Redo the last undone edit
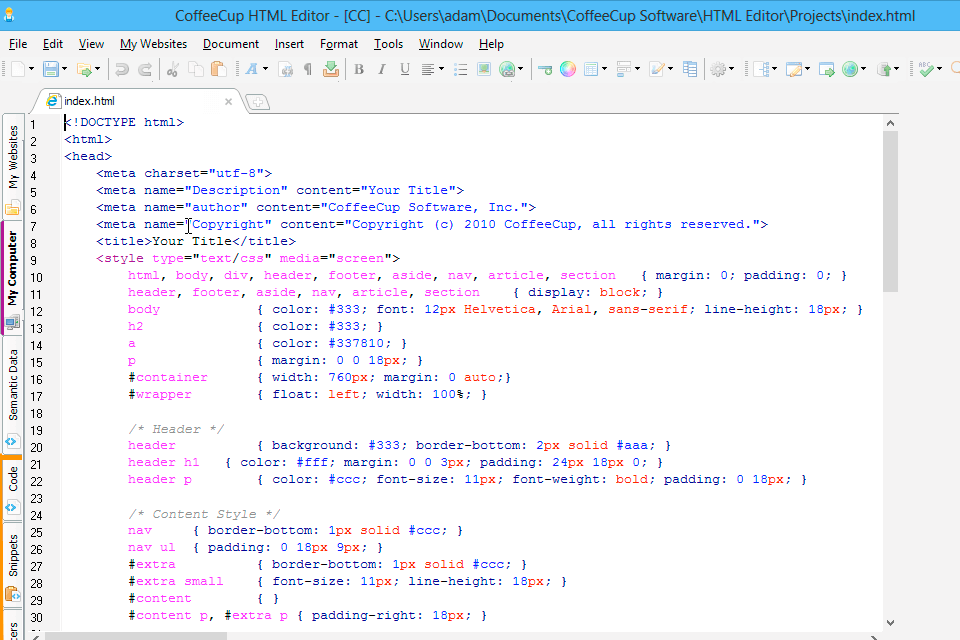The image size is (960, 640). pos(145,69)
